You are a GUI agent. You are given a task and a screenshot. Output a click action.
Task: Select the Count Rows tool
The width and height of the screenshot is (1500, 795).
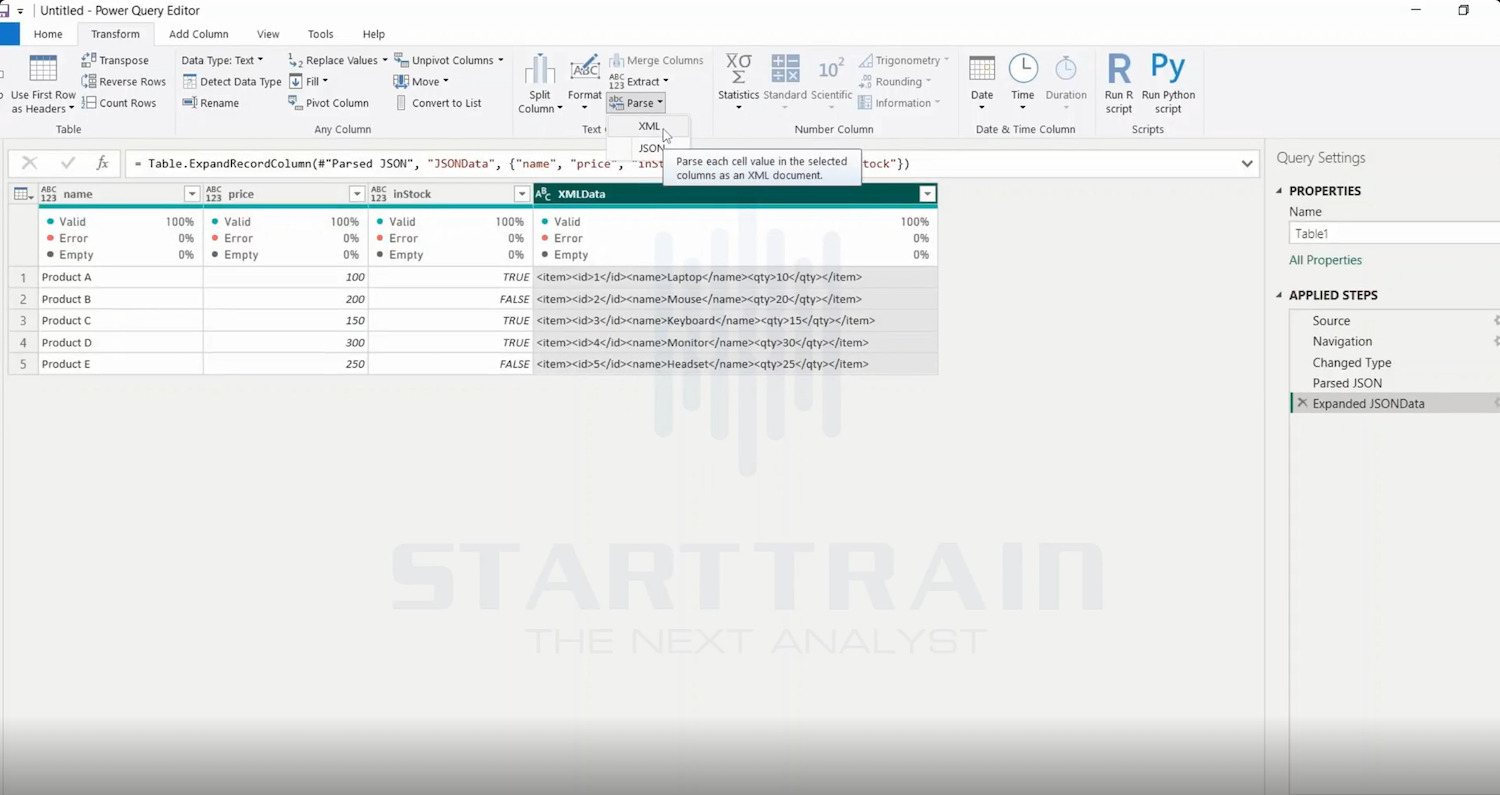coord(119,103)
